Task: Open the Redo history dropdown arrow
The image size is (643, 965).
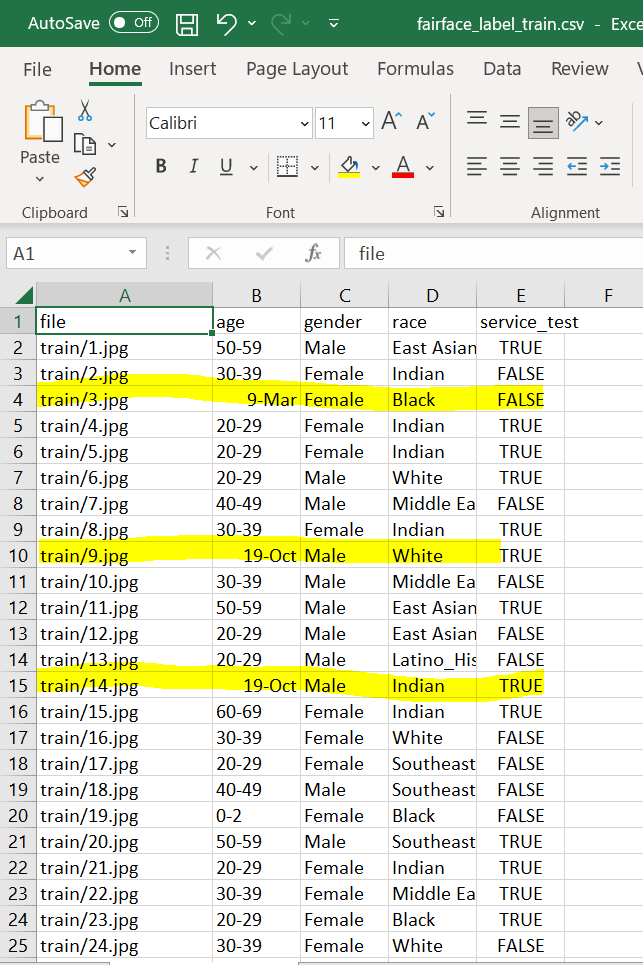Action: pos(306,23)
